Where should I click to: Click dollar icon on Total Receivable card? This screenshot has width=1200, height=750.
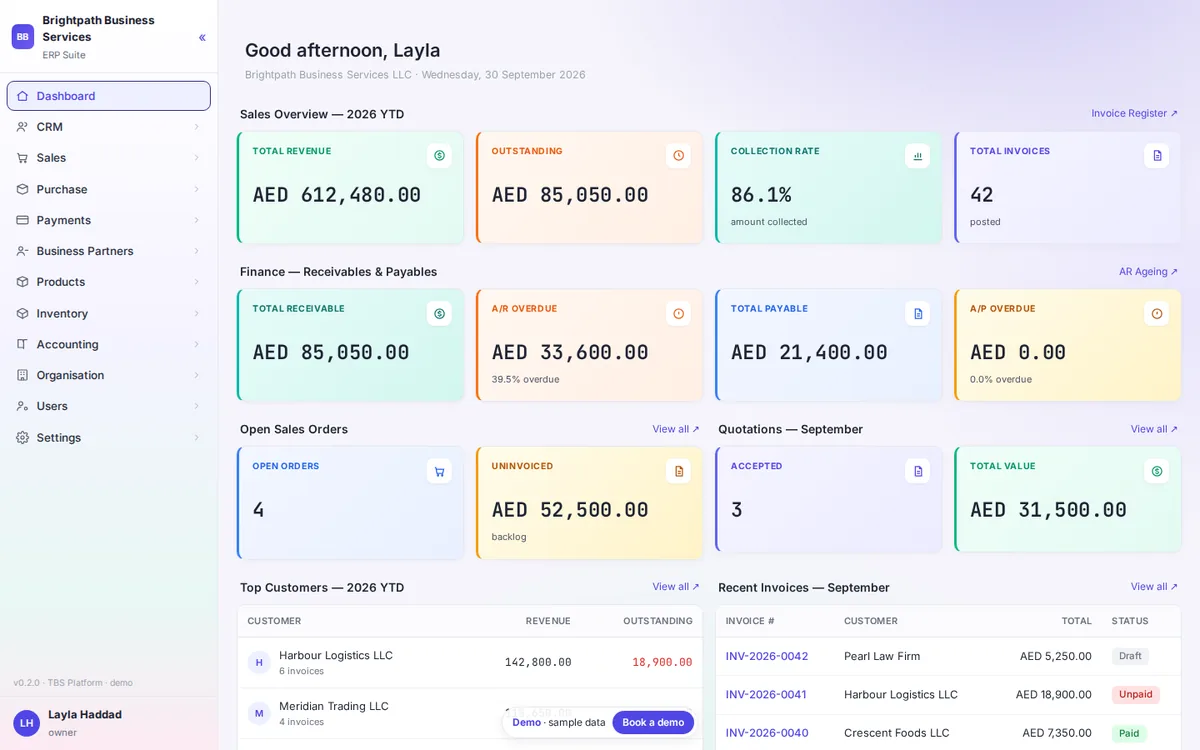coord(439,314)
